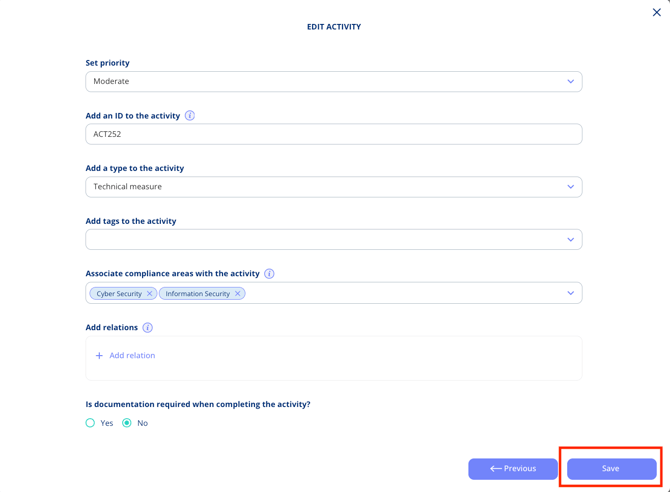
Task: Remove the Information Security tag
Action: click(x=238, y=294)
